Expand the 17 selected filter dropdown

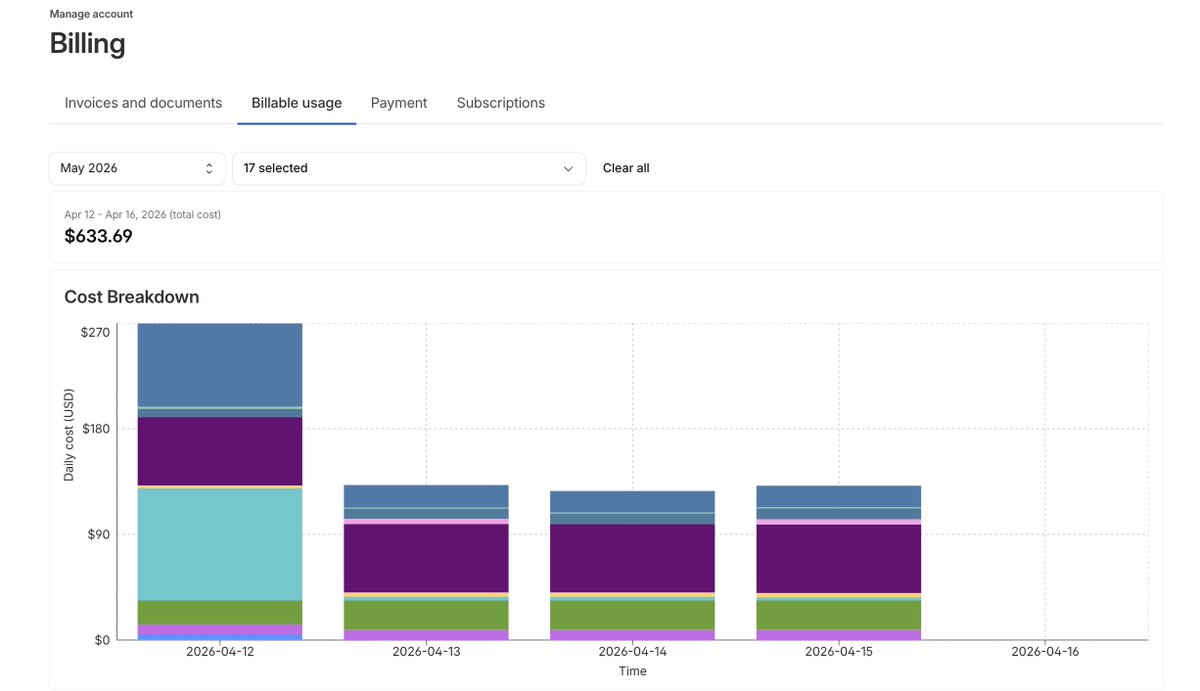409,168
